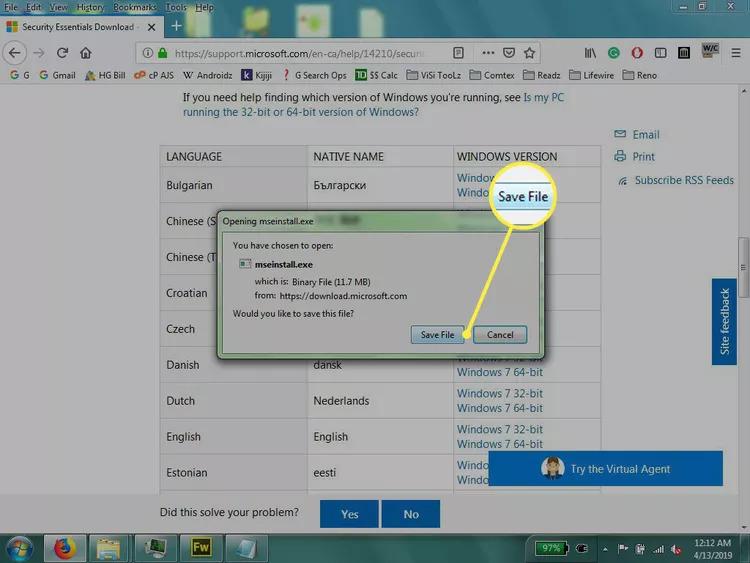Toggle the sidebar icon in toolbar
The image size is (750, 563).
(x=661, y=53)
